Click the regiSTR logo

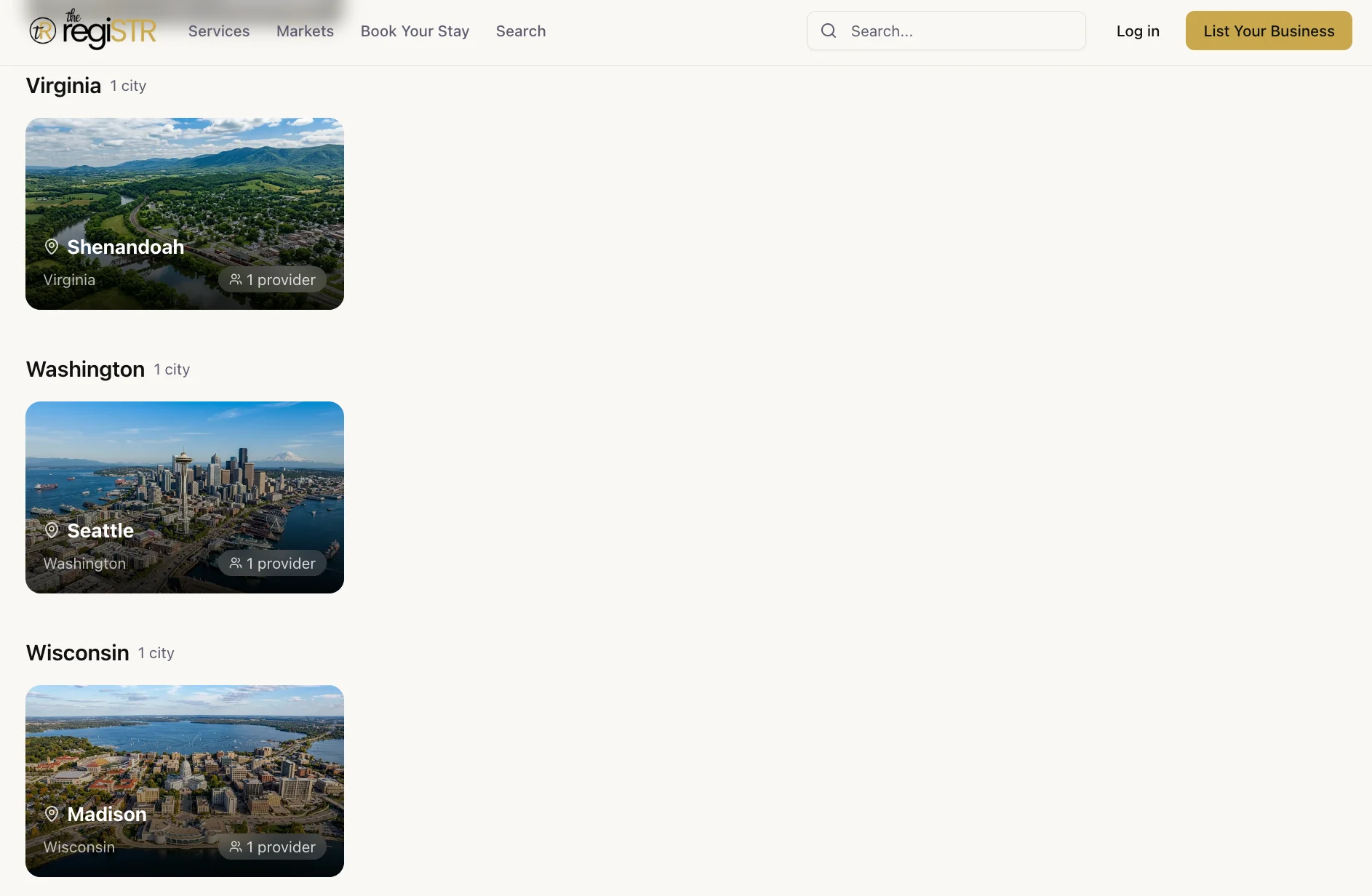point(92,30)
